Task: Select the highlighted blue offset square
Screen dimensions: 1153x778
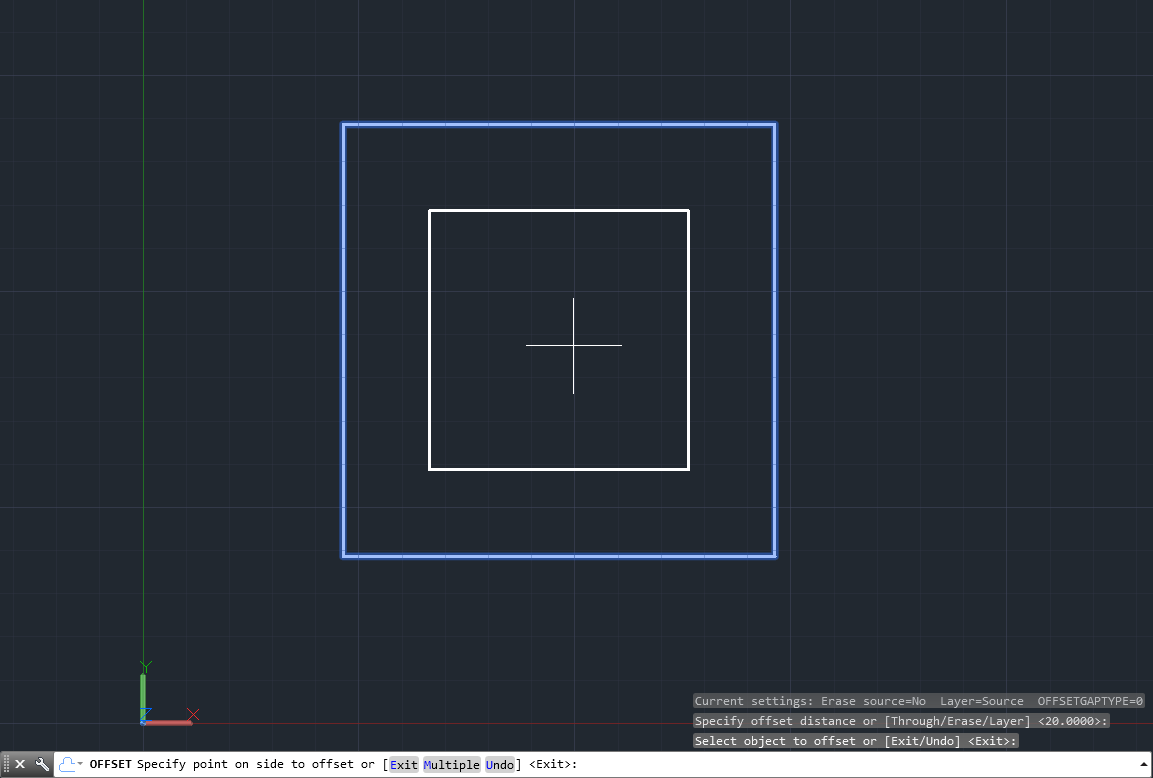Action: tap(559, 124)
